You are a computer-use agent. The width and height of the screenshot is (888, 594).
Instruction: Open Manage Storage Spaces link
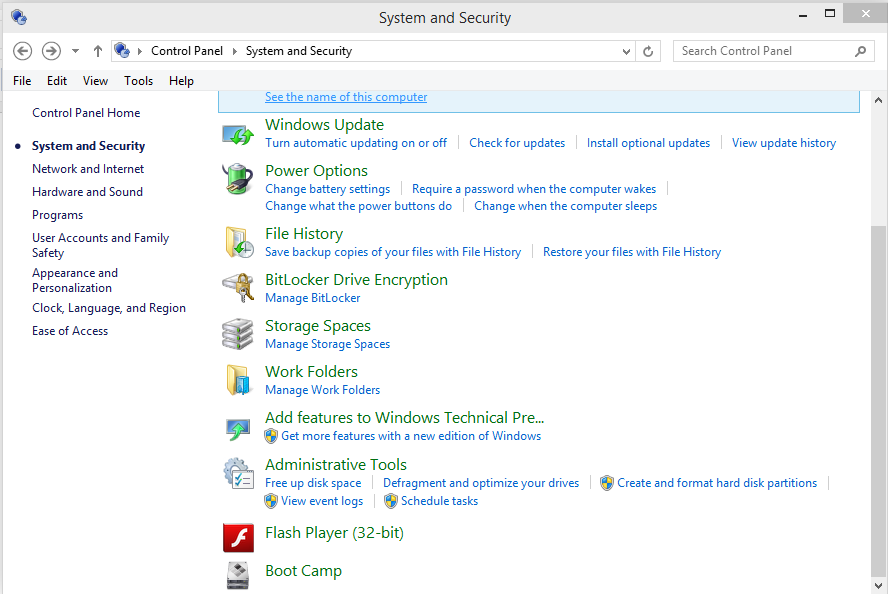tap(327, 344)
